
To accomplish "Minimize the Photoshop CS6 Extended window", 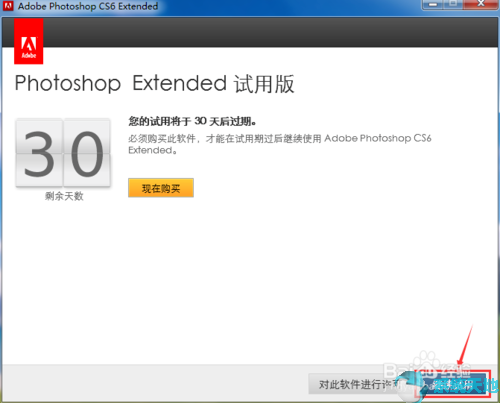I will coord(433,4).
